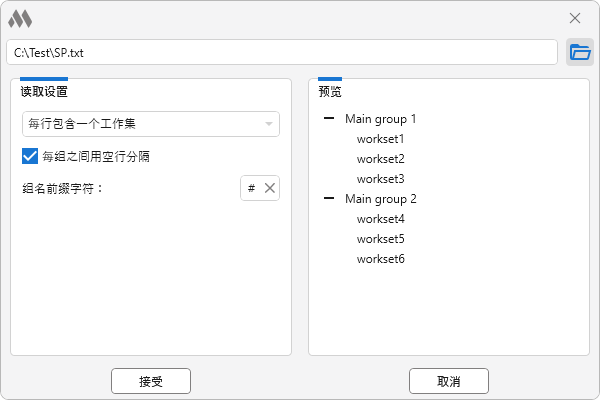The image size is (600, 400).
Task: Collapse Main group 1 node
Action: (x=329, y=119)
